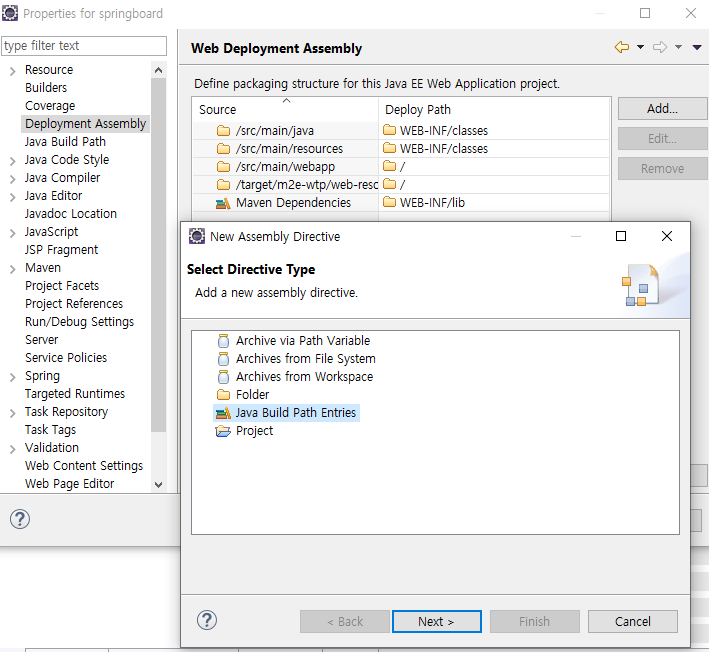Screen dimensions: 709x652
Task: Click the tree scrollbar up arrow
Action: tap(158, 70)
